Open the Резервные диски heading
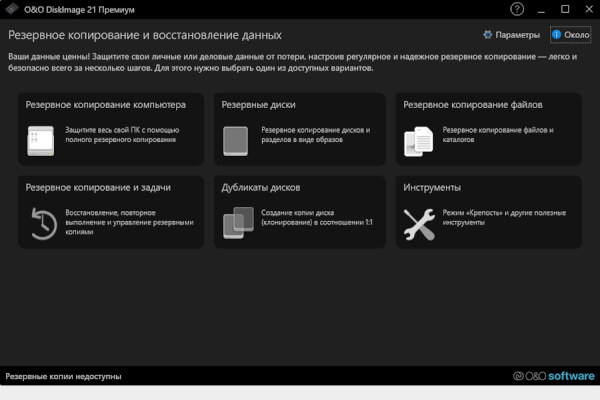The width and height of the screenshot is (600, 400). click(258, 104)
